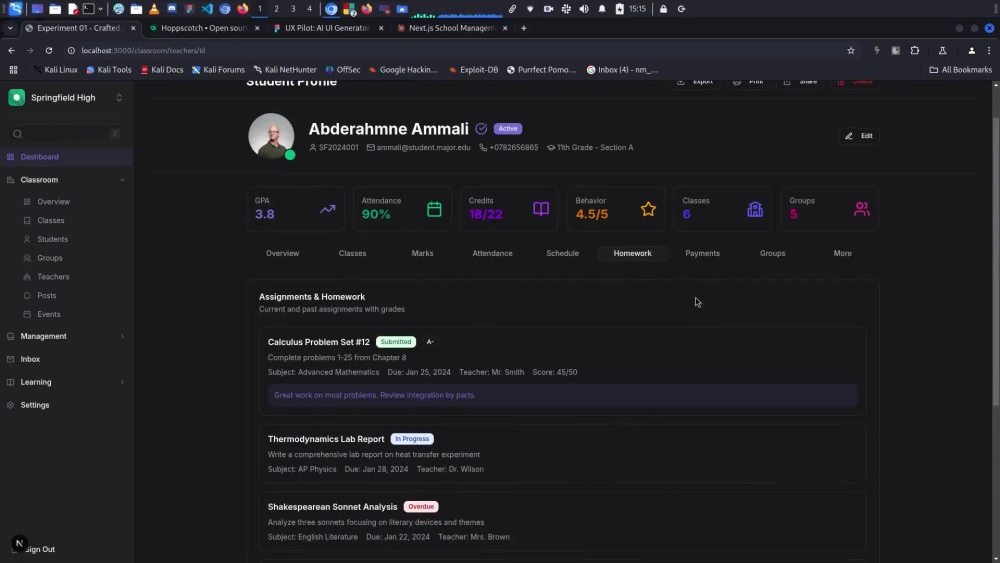
Task: Open the Overview tab in profile tabs
Action: click(283, 253)
